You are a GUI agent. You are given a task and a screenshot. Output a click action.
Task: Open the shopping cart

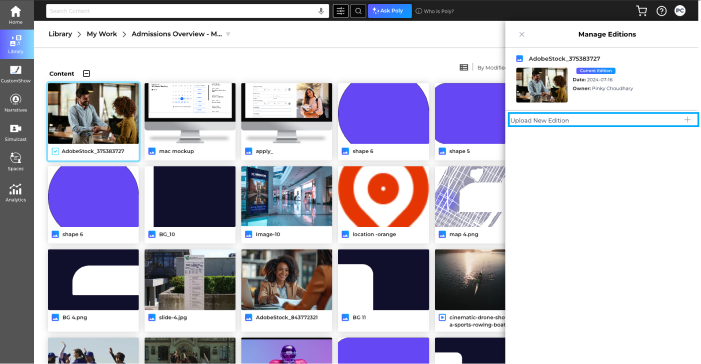coord(642,11)
